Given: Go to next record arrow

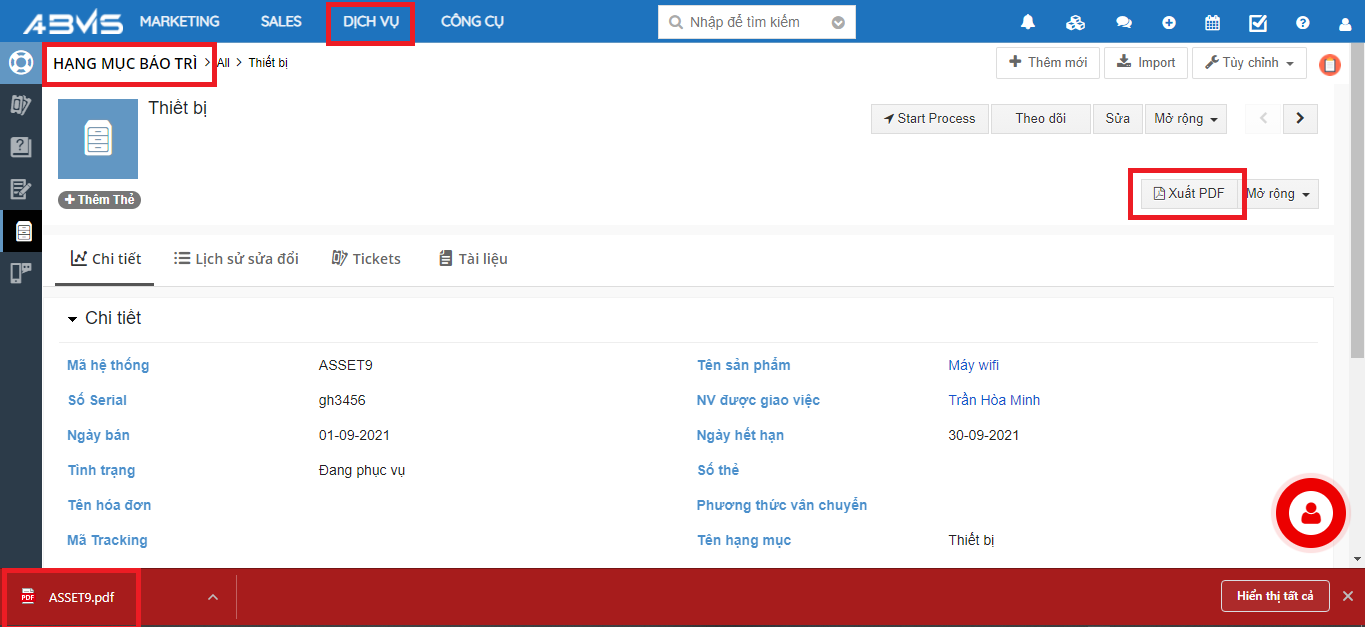Looking at the screenshot, I should [x=1299, y=118].
